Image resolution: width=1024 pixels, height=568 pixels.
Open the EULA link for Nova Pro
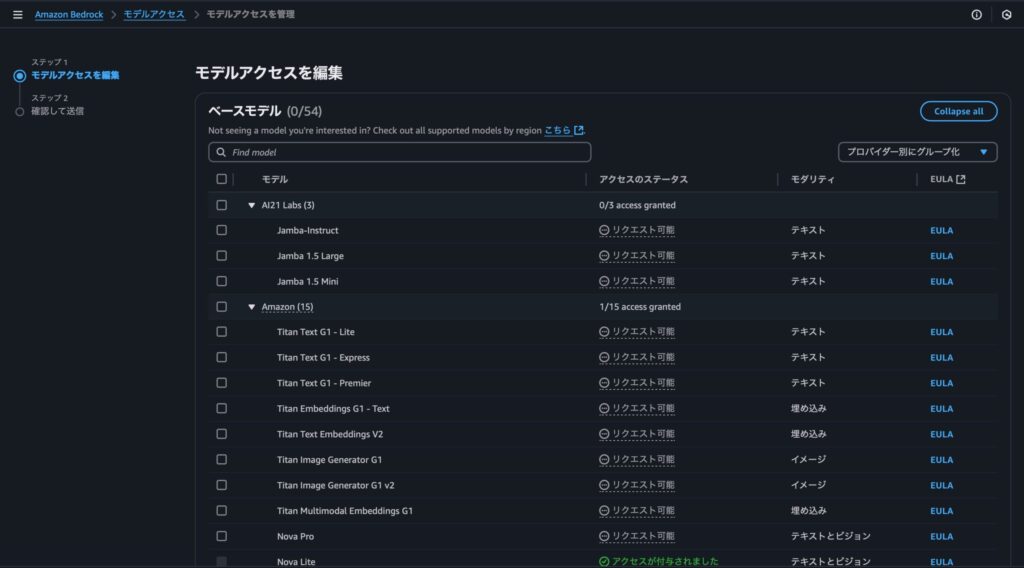(x=941, y=536)
